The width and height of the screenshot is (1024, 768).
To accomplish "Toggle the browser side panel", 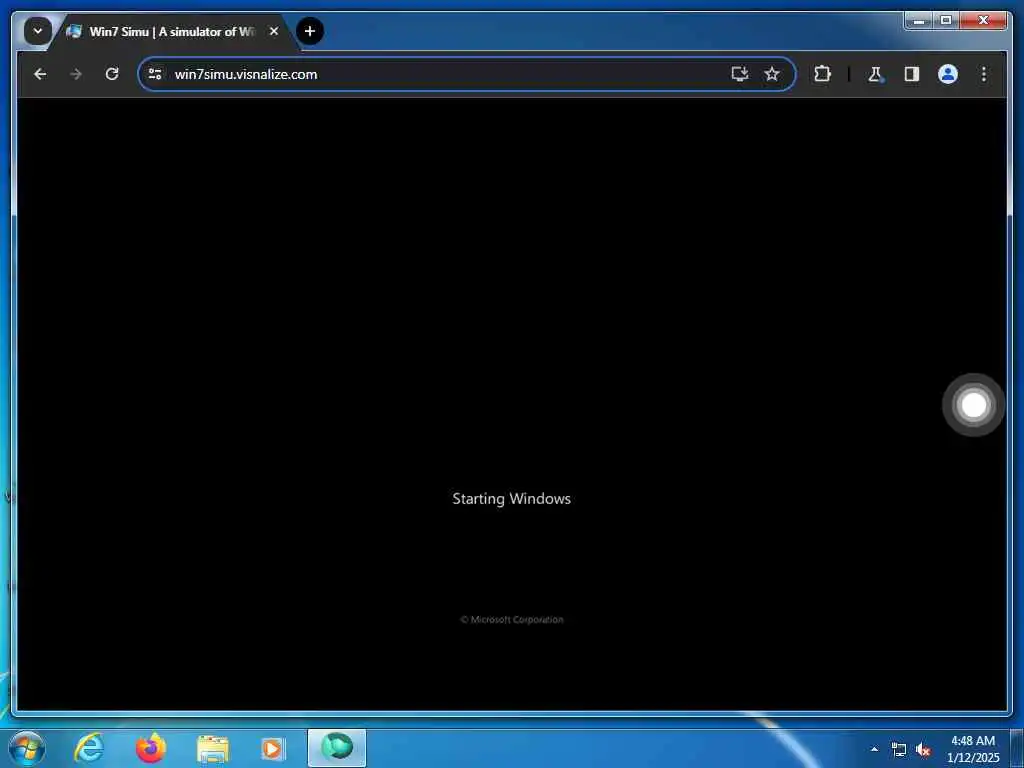I will pyautogui.click(x=912, y=74).
